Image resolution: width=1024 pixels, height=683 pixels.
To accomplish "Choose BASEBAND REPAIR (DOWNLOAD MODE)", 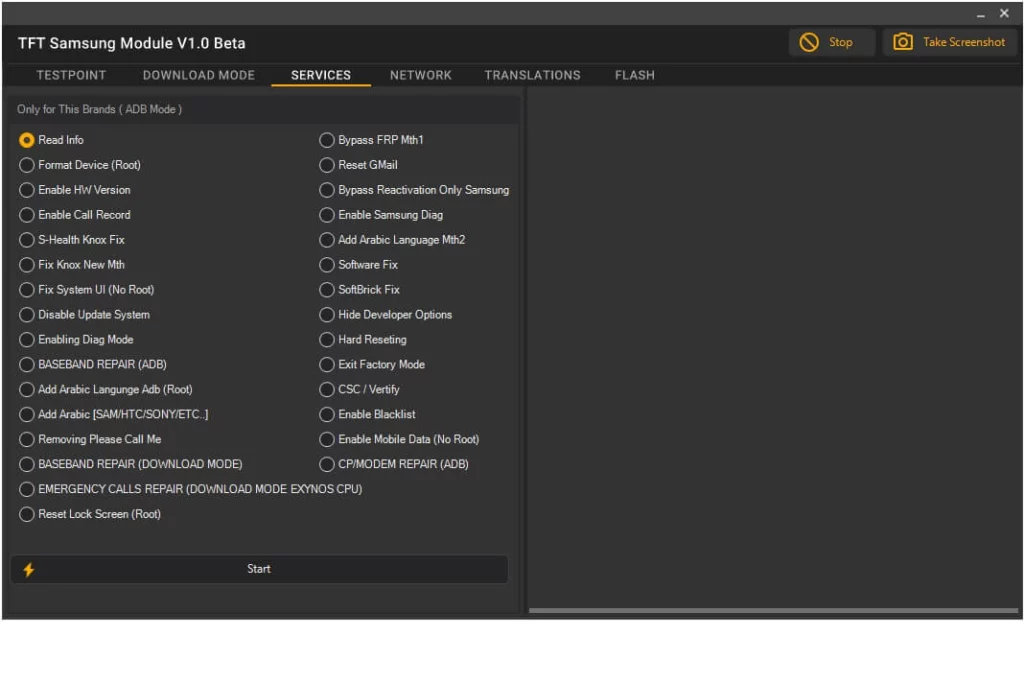I will [131, 464].
